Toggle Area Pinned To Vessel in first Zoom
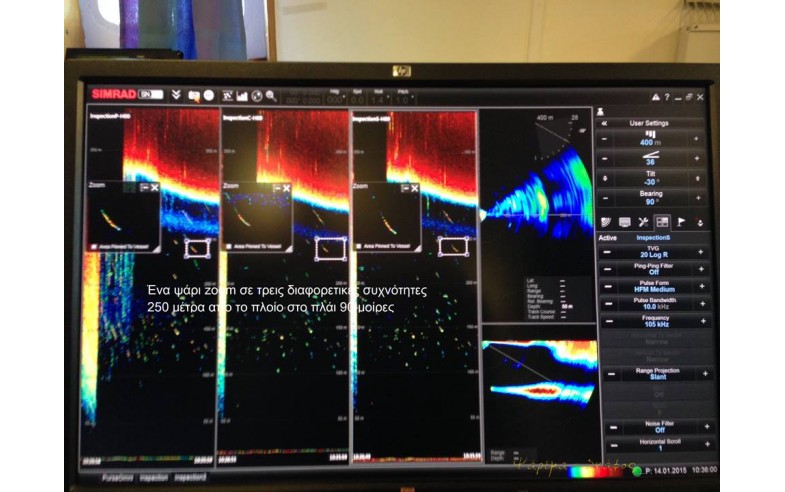Viewport: 785px width, 492px height. point(94,247)
